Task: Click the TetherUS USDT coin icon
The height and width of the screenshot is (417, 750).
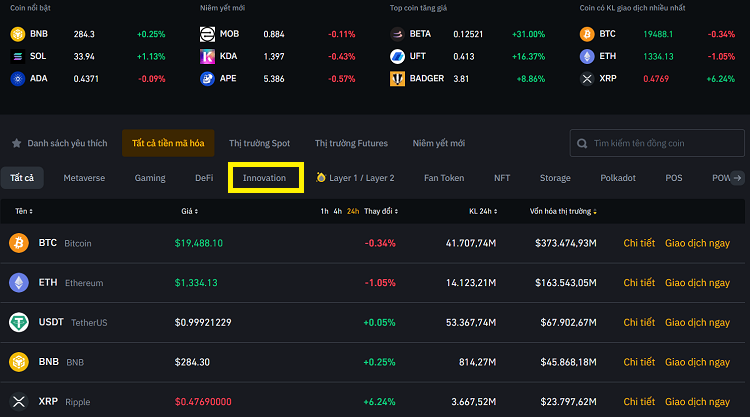Action: point(19,322)
